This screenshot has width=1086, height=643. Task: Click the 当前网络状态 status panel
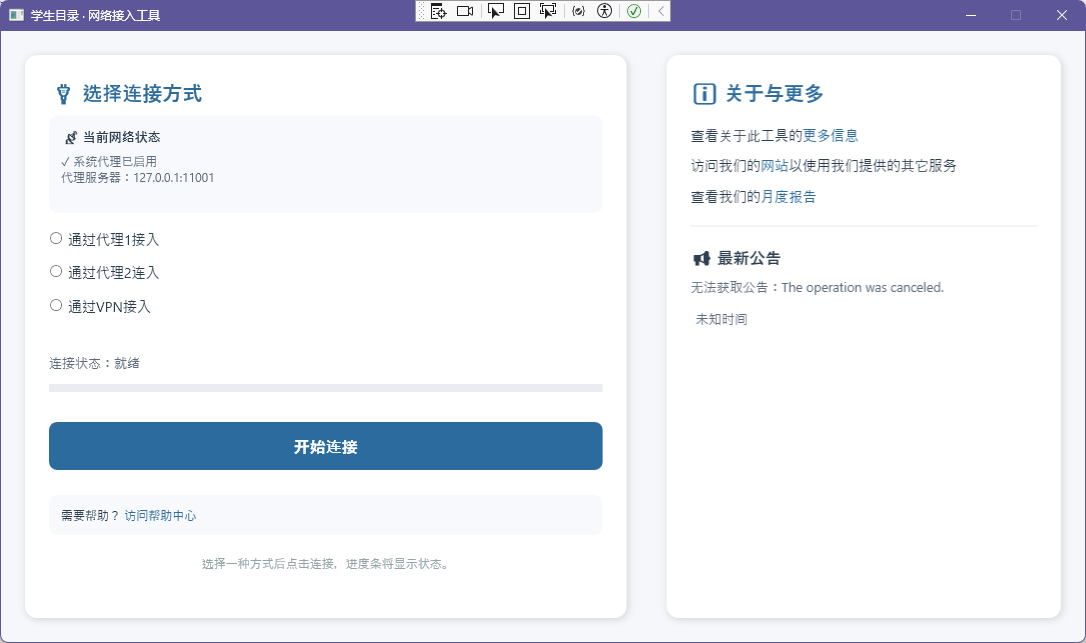tap(325, 163)
